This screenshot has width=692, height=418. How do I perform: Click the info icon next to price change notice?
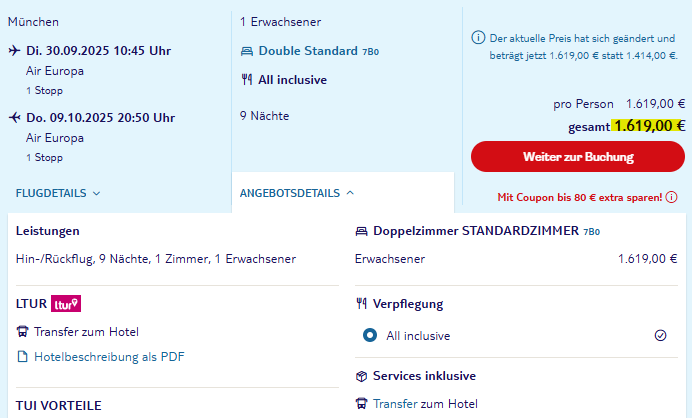[478, 38]
